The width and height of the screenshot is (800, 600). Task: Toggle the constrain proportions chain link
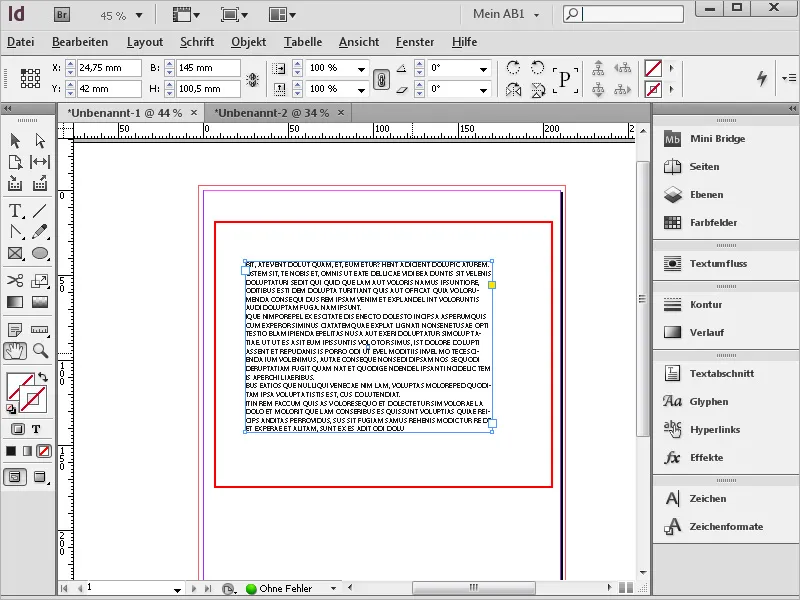[380, 79]
